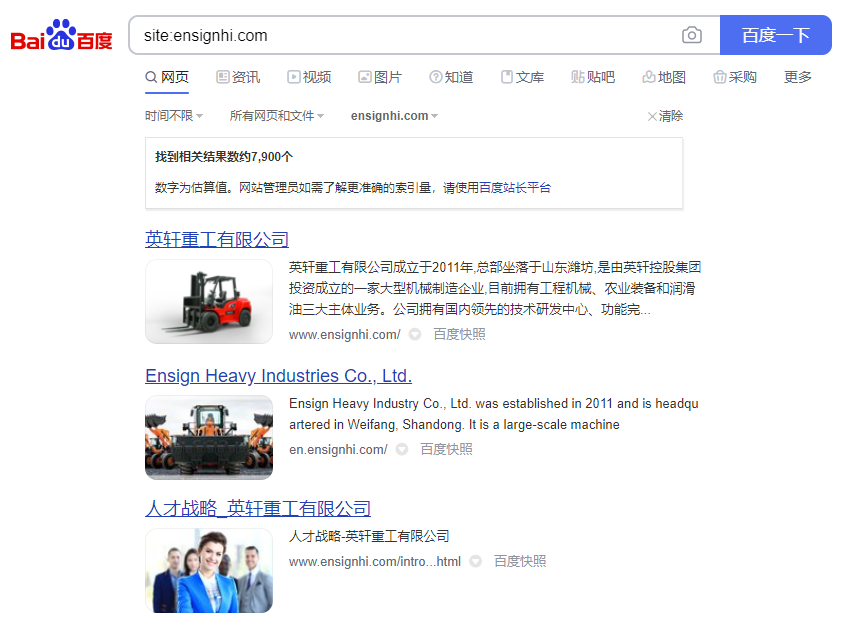Visit the www.ensignhi.com/ URL link
Viewport: 843px width, 629px height.
[345, 334]
